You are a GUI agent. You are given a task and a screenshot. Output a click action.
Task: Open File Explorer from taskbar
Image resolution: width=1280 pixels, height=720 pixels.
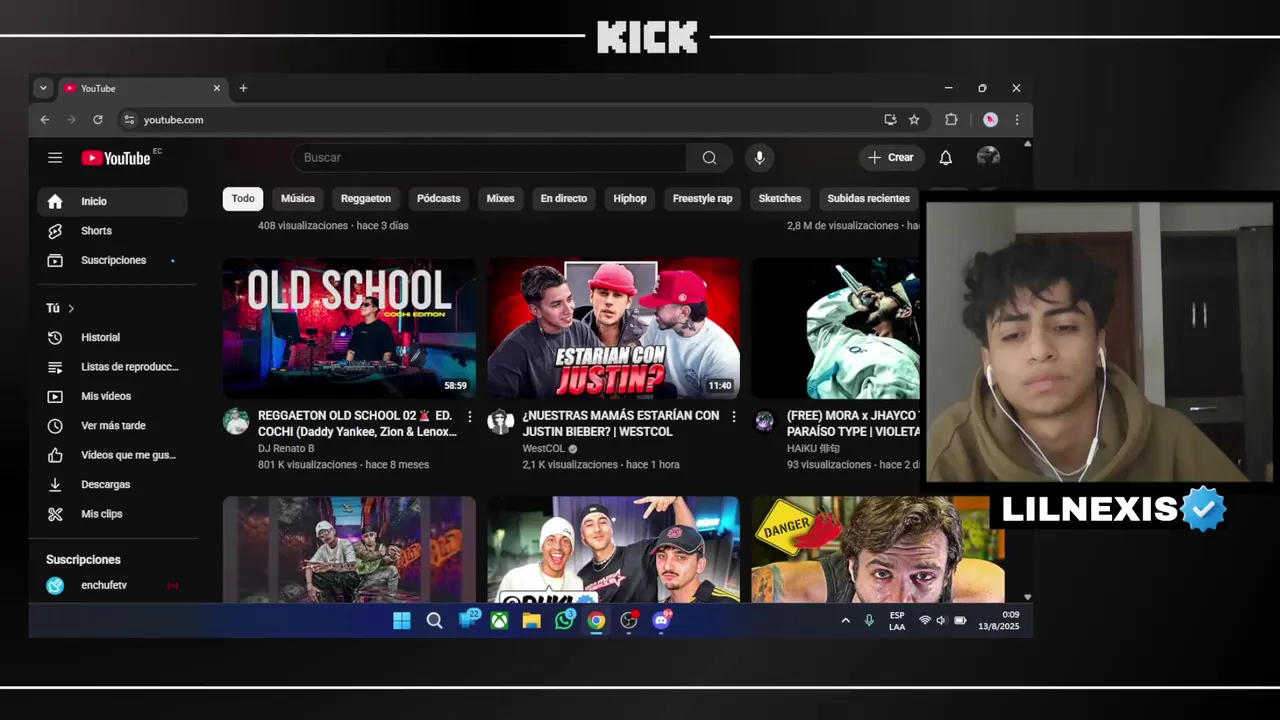click(531, 621)
